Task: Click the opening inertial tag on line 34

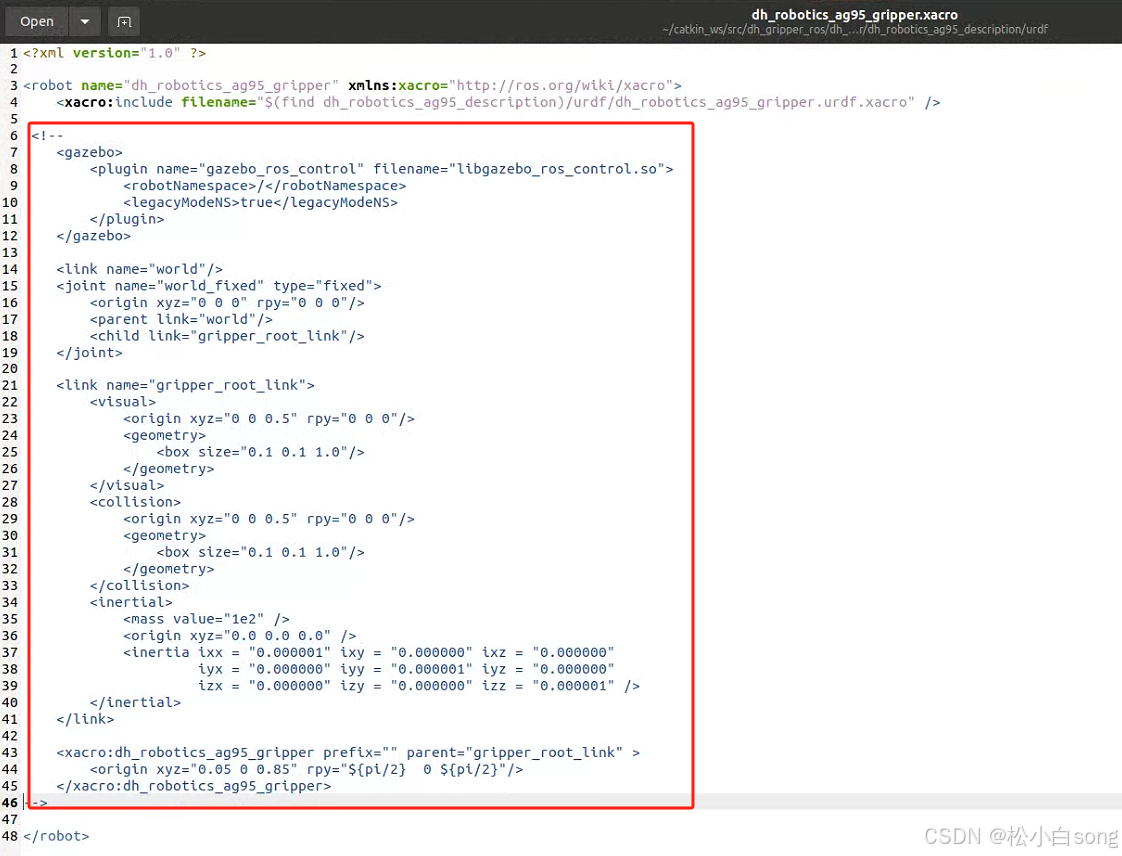Action: (131, 603)
